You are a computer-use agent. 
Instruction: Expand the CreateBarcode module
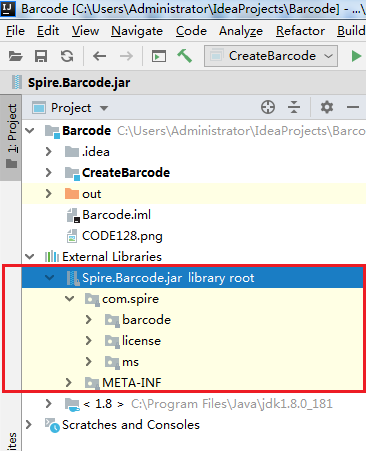pyautogui.click(x=49, y=173)
